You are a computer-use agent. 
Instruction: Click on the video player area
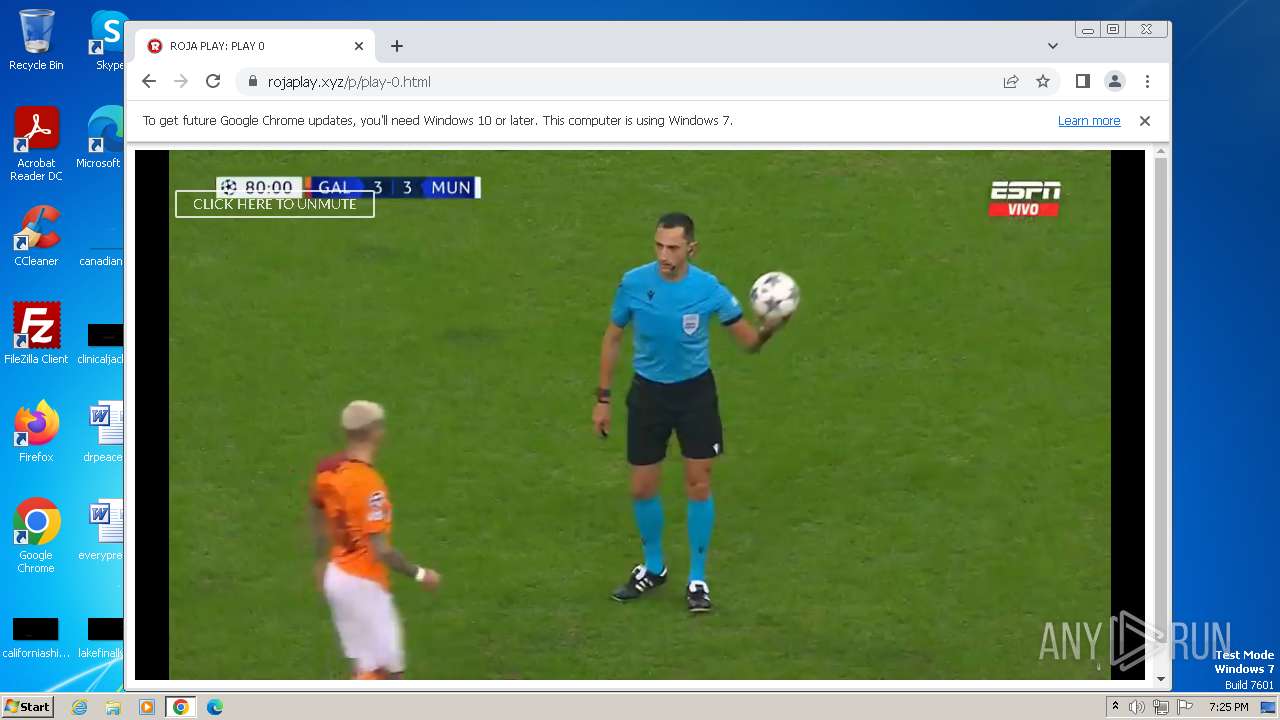point(640,415)
